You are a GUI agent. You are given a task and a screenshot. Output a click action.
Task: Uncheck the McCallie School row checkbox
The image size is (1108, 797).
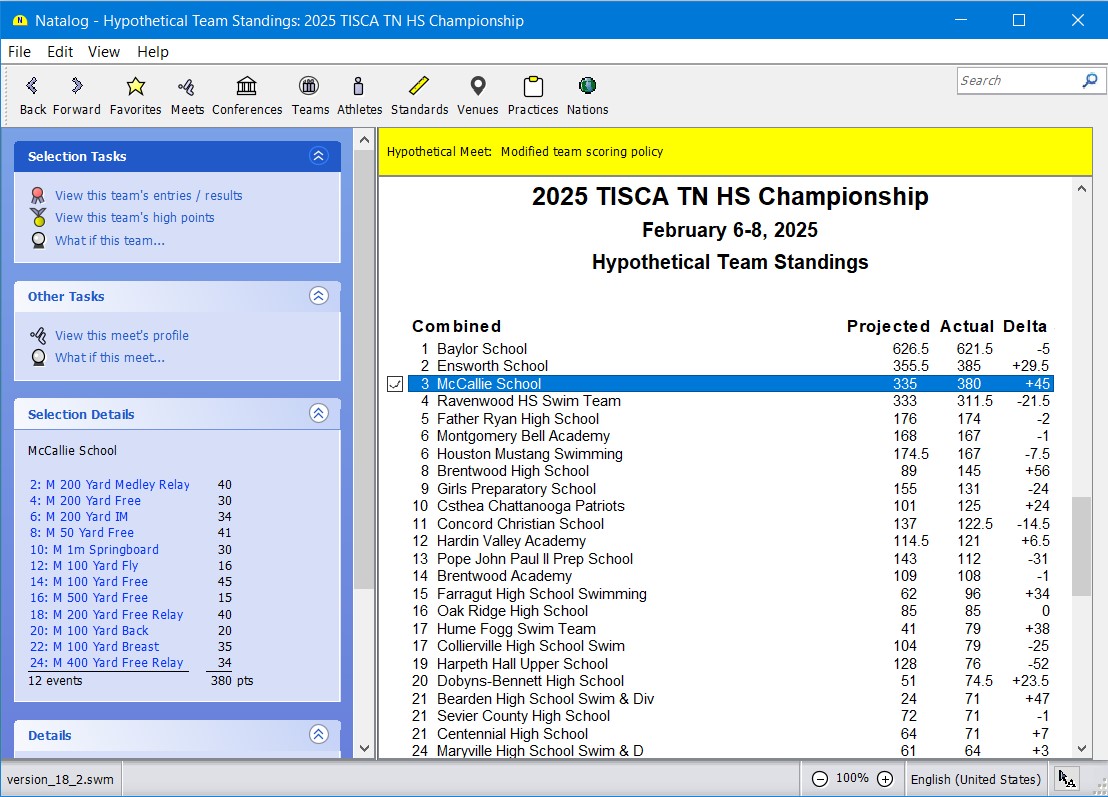[x=395, y=384]
